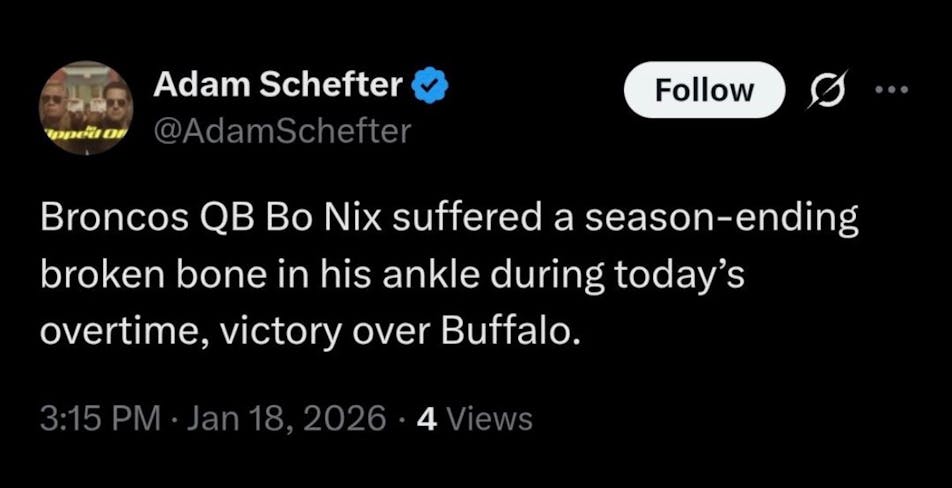Viewport: 952px width, 488px height.
Task: Click the Views label
Action: (488, 418)
